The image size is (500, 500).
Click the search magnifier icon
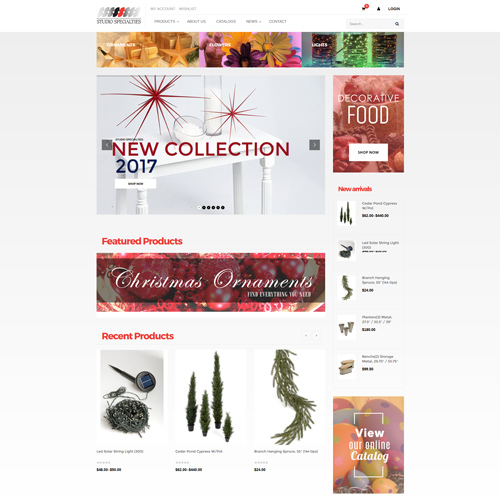coord(397,24)
